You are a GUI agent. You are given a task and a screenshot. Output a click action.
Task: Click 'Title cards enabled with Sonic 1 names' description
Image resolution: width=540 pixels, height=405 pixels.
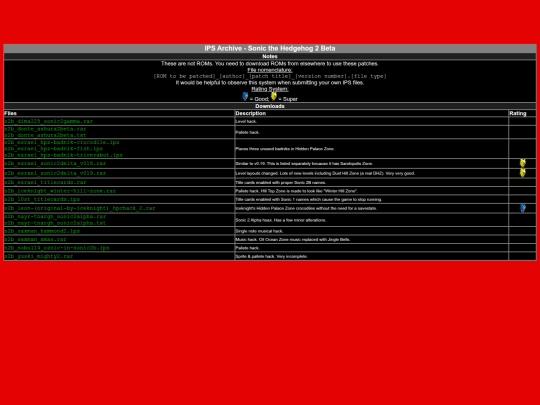pos(309,199)
